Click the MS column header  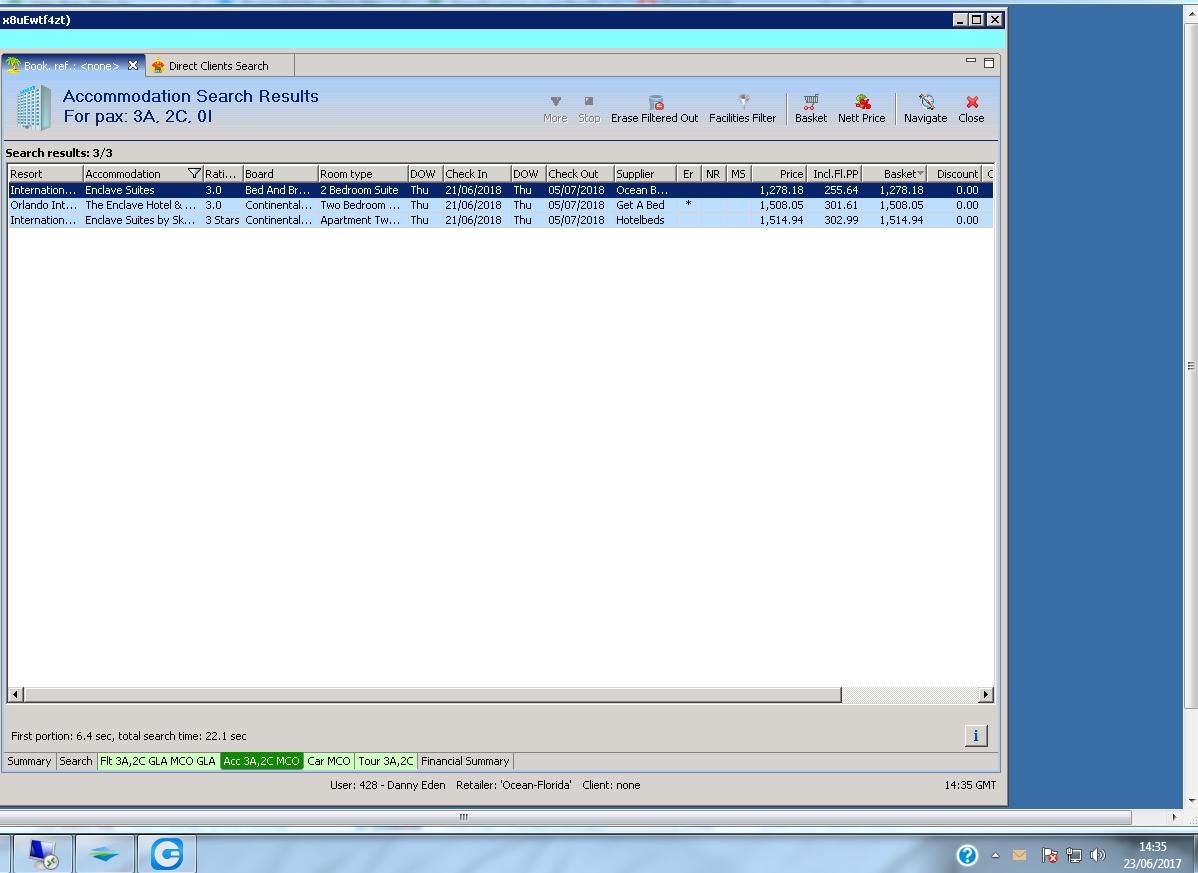pos(738,174)
